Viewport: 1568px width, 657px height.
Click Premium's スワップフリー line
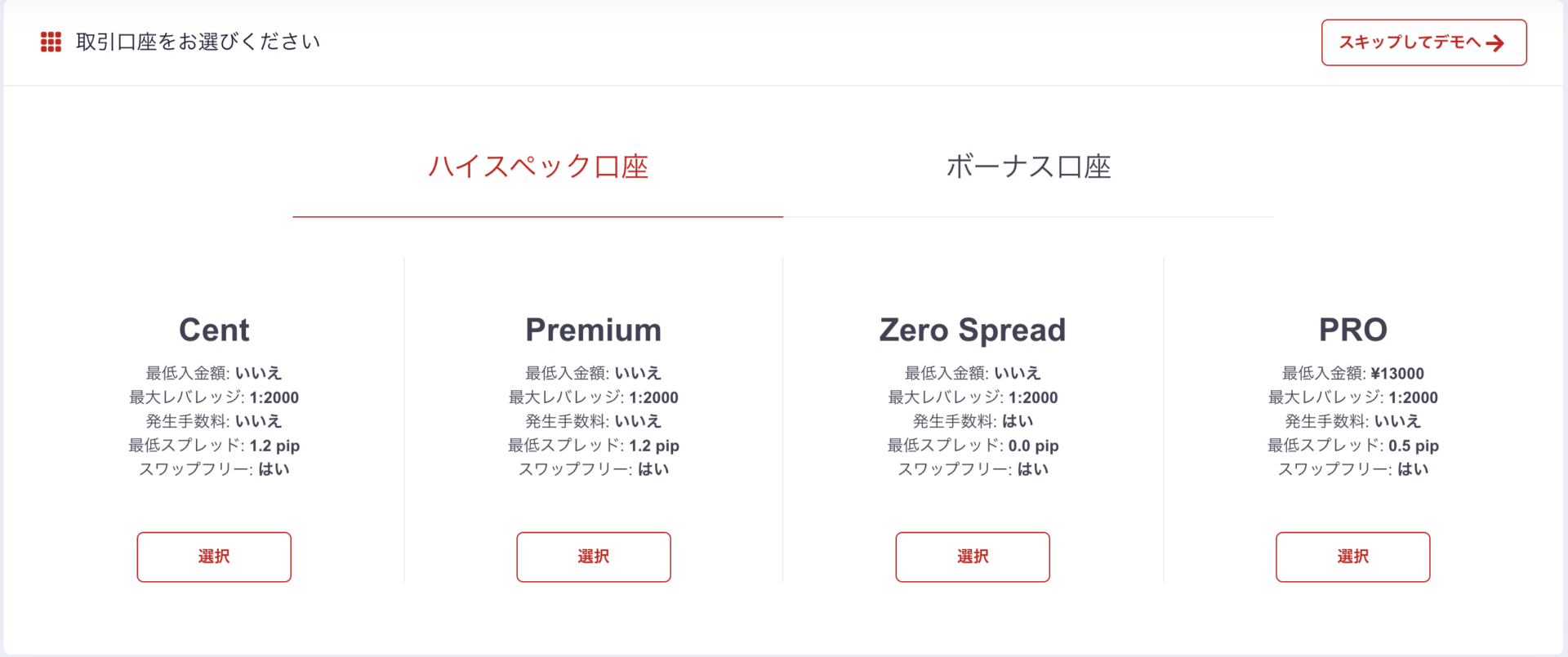click(x=594, y=469)
